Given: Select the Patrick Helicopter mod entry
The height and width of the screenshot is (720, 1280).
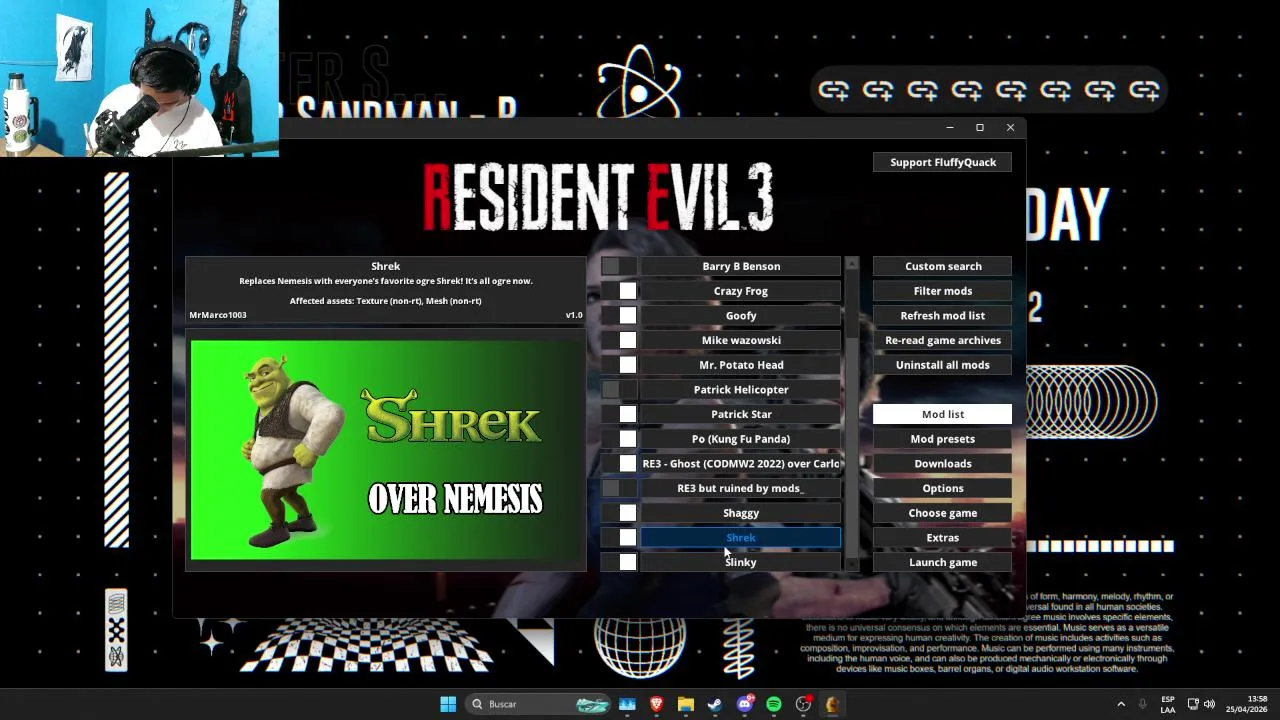Looking at the screenshot, I should pos(741,389).
